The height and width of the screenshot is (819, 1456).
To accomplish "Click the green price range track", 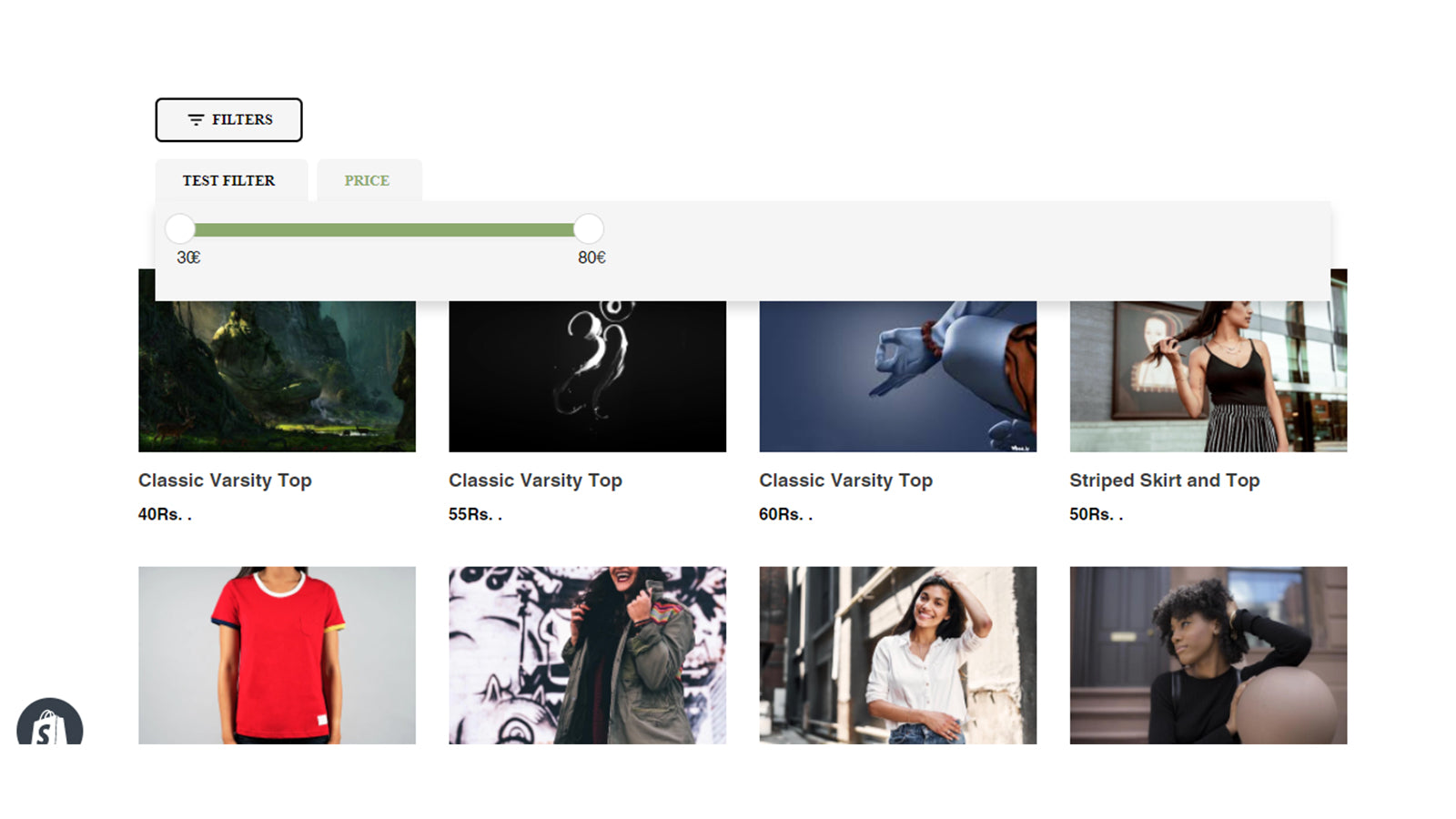I will 384,229.
